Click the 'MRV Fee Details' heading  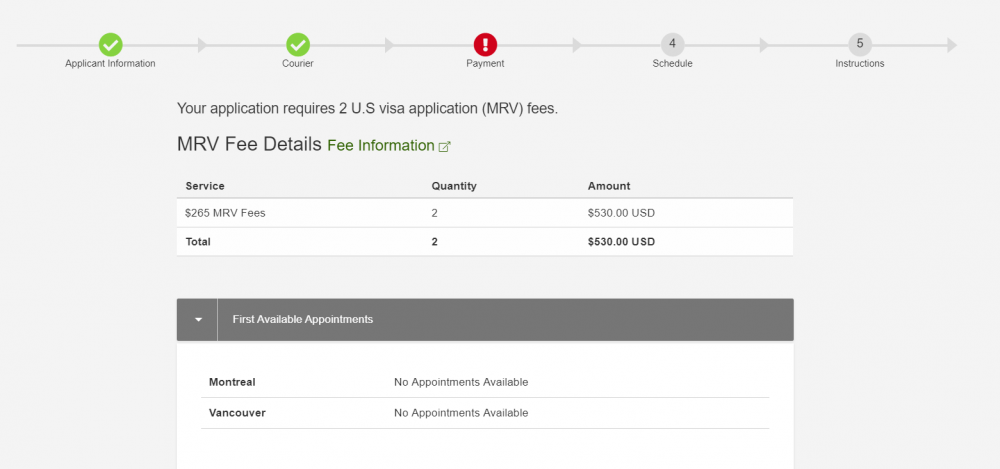pyautogui.click(x=249, y=144)
